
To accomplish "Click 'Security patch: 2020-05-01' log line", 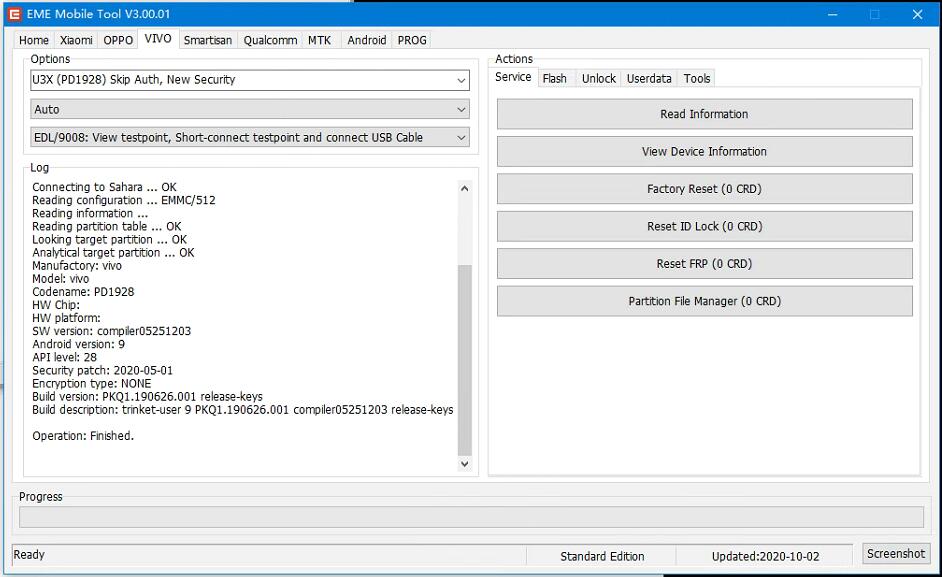I will tap(102, 371).
